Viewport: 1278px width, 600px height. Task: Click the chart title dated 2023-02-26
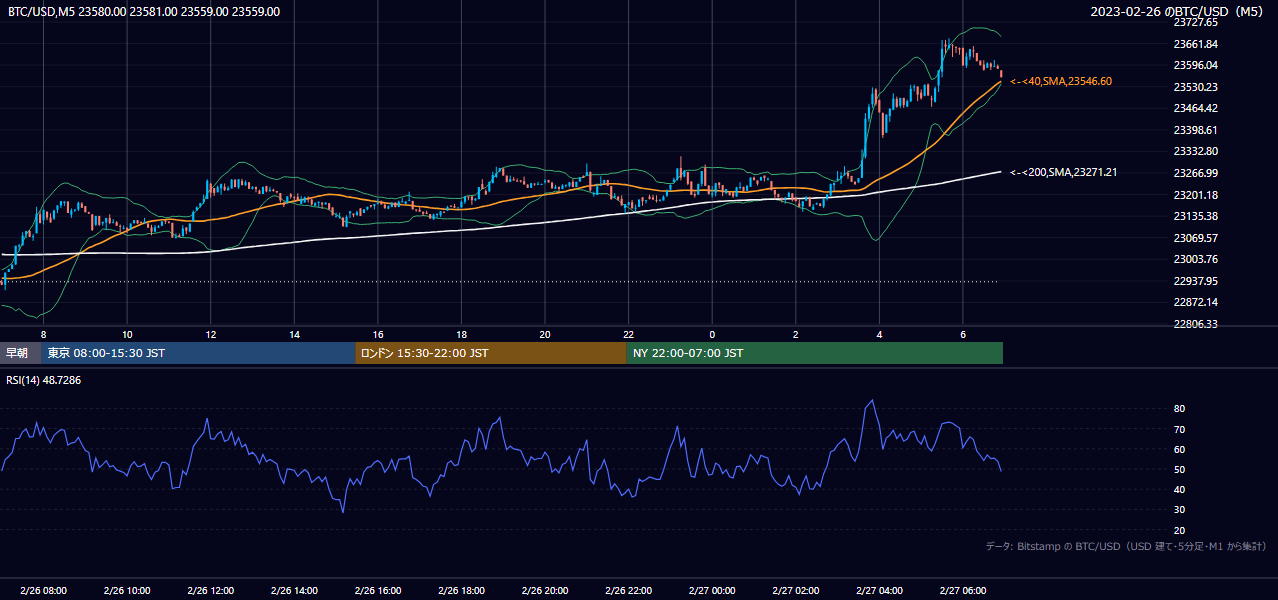click(1177, 12)
